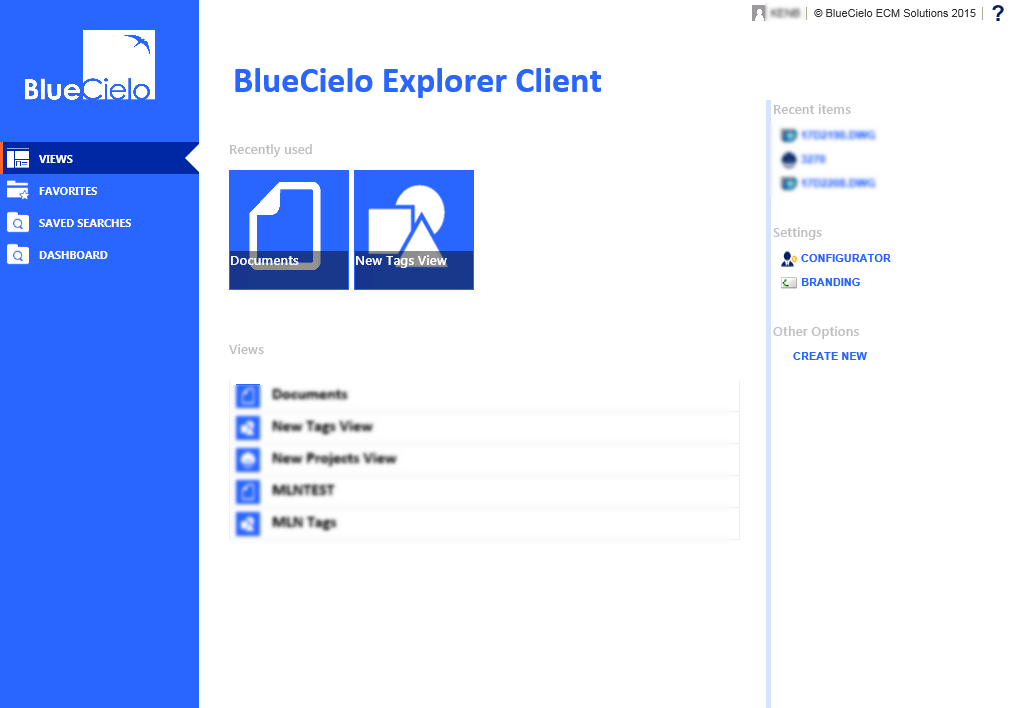Select MLN Tags in the Views list
The width and height of the screenshot is (1010, 708).
click(484, 523)
